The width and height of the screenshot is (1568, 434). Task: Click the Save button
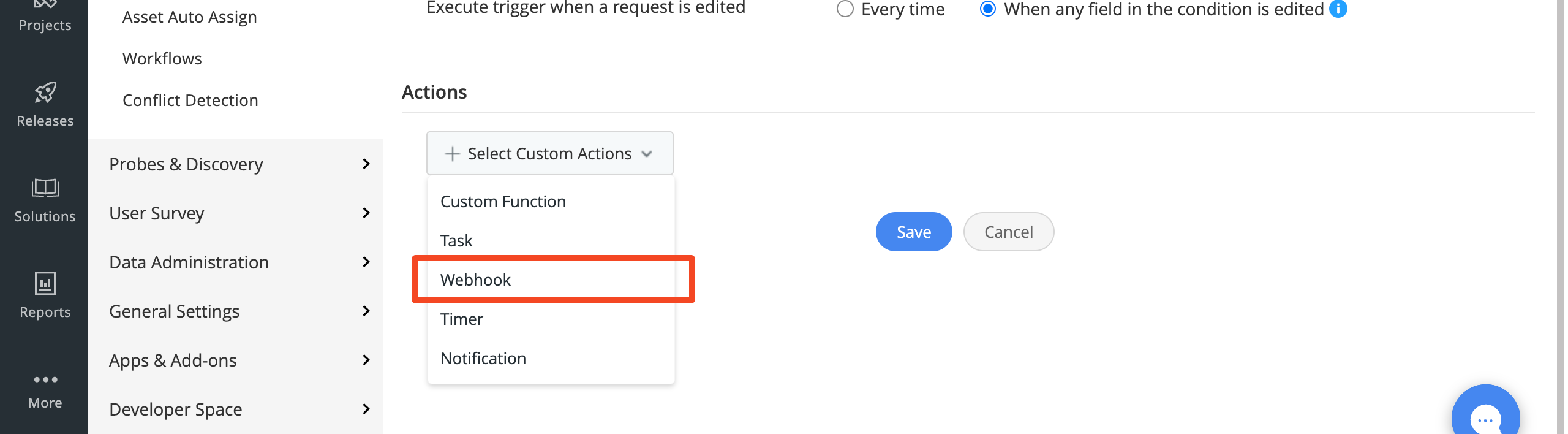click(914, 232)
